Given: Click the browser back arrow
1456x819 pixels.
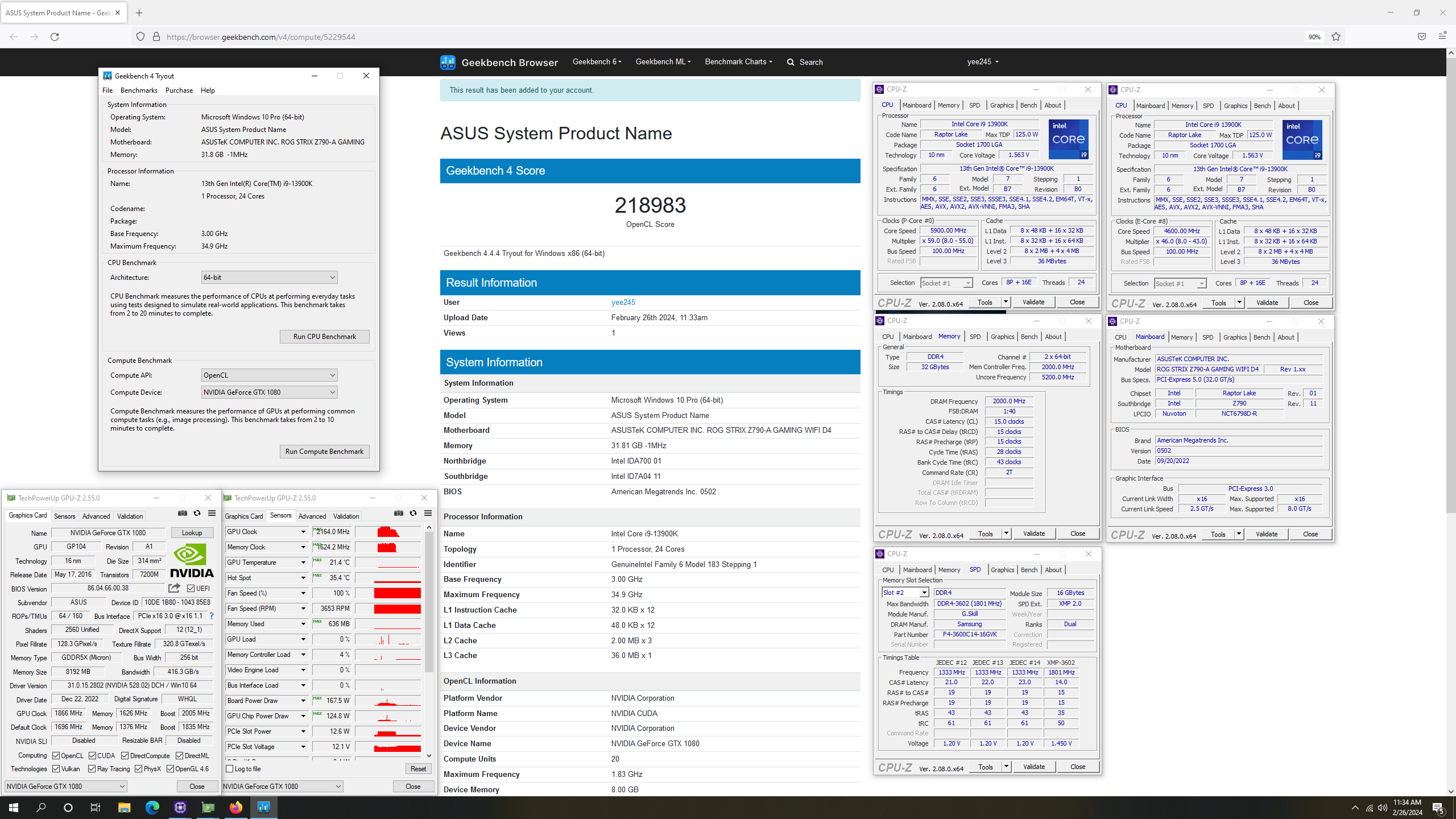Looking at the screenshot, I should coord(14,37).
